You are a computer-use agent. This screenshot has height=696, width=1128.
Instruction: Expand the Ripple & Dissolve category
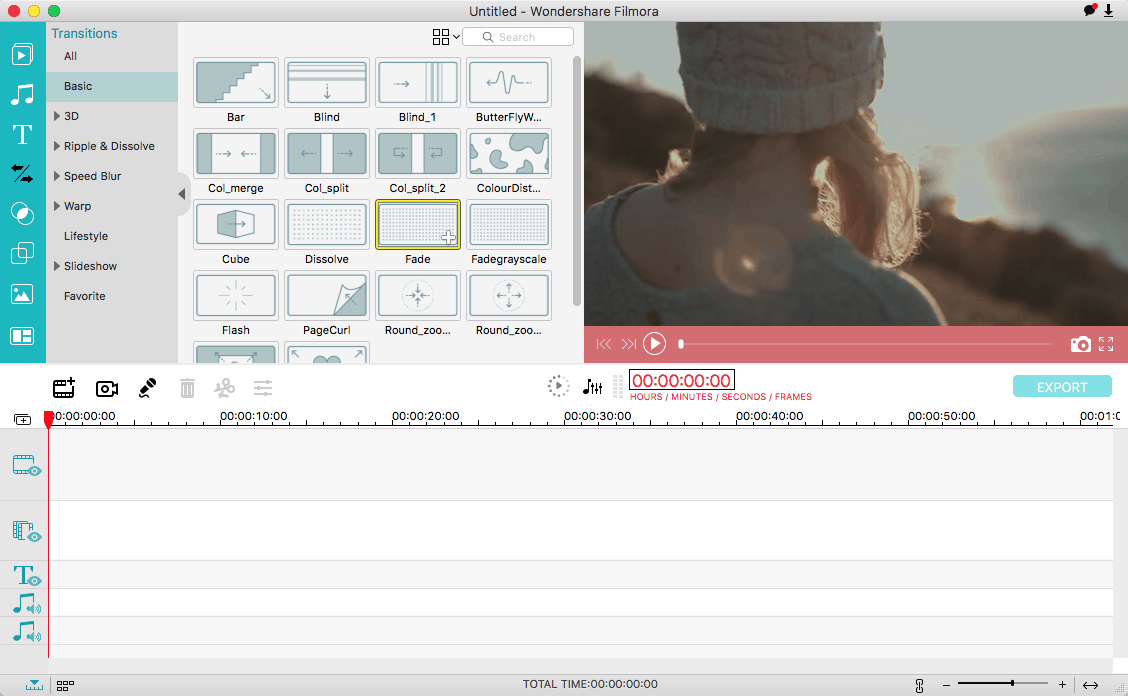pyautogui.click(x=57, y=146)
